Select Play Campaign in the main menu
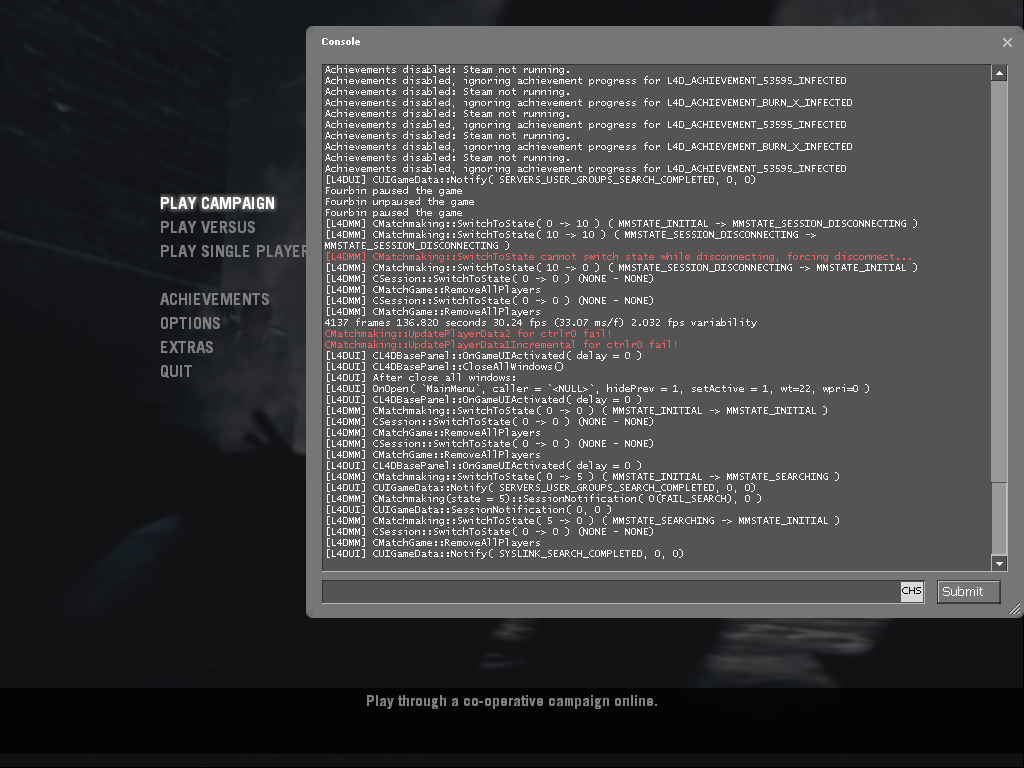The image size is (1024, 768). pyautogui.click(x=217, y=203)
